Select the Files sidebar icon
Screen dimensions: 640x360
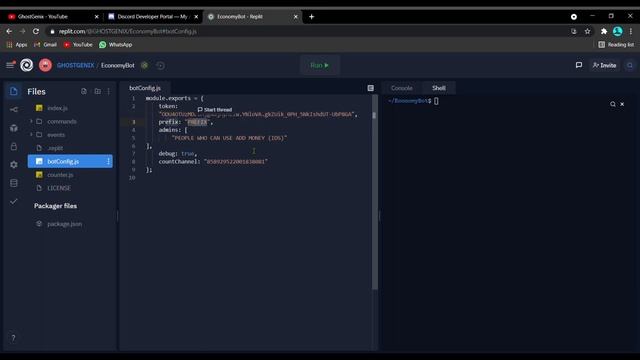[x=13, y=91]
